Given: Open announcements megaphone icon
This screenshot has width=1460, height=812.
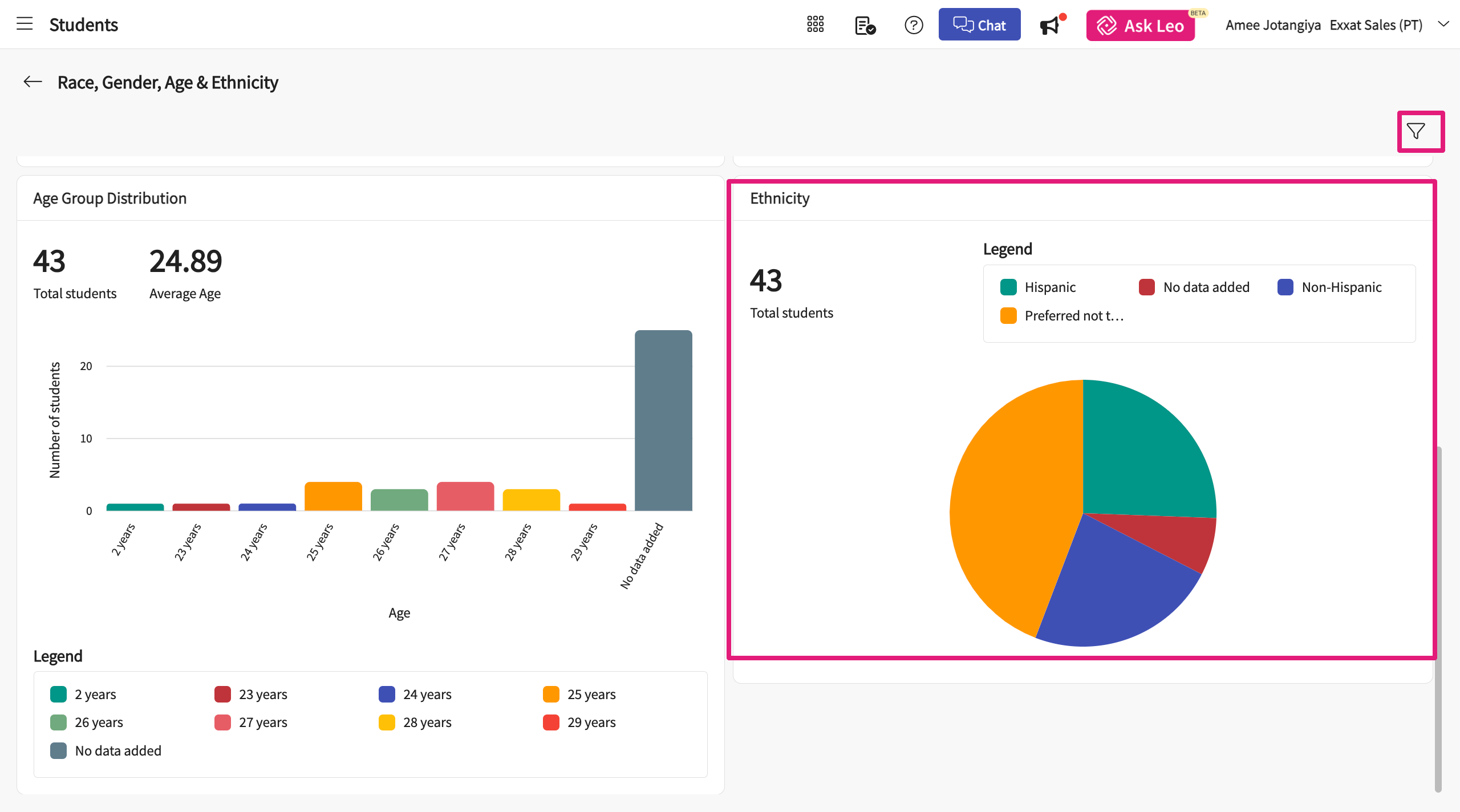Looking at the screenshot, I should point(1050,26).
